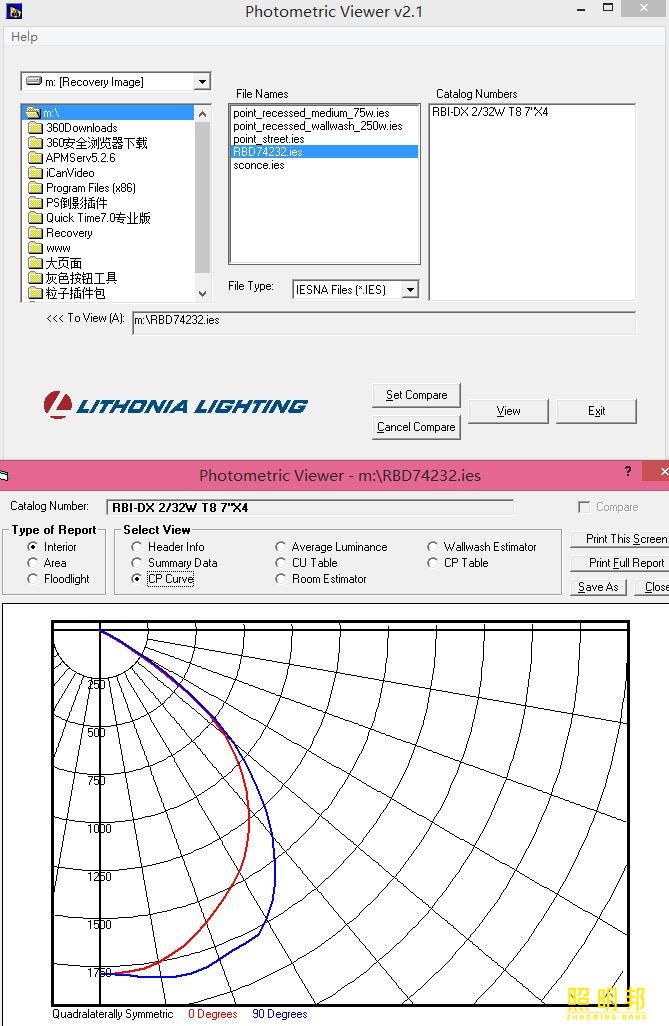Click the Save As button
This screenshot has height=1026, width=669.
[598, 587]
